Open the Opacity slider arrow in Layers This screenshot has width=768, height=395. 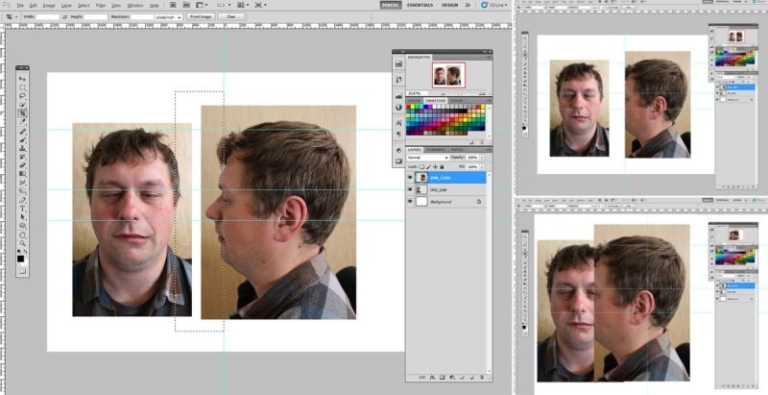pyautogui.click(x=482, y=158)
